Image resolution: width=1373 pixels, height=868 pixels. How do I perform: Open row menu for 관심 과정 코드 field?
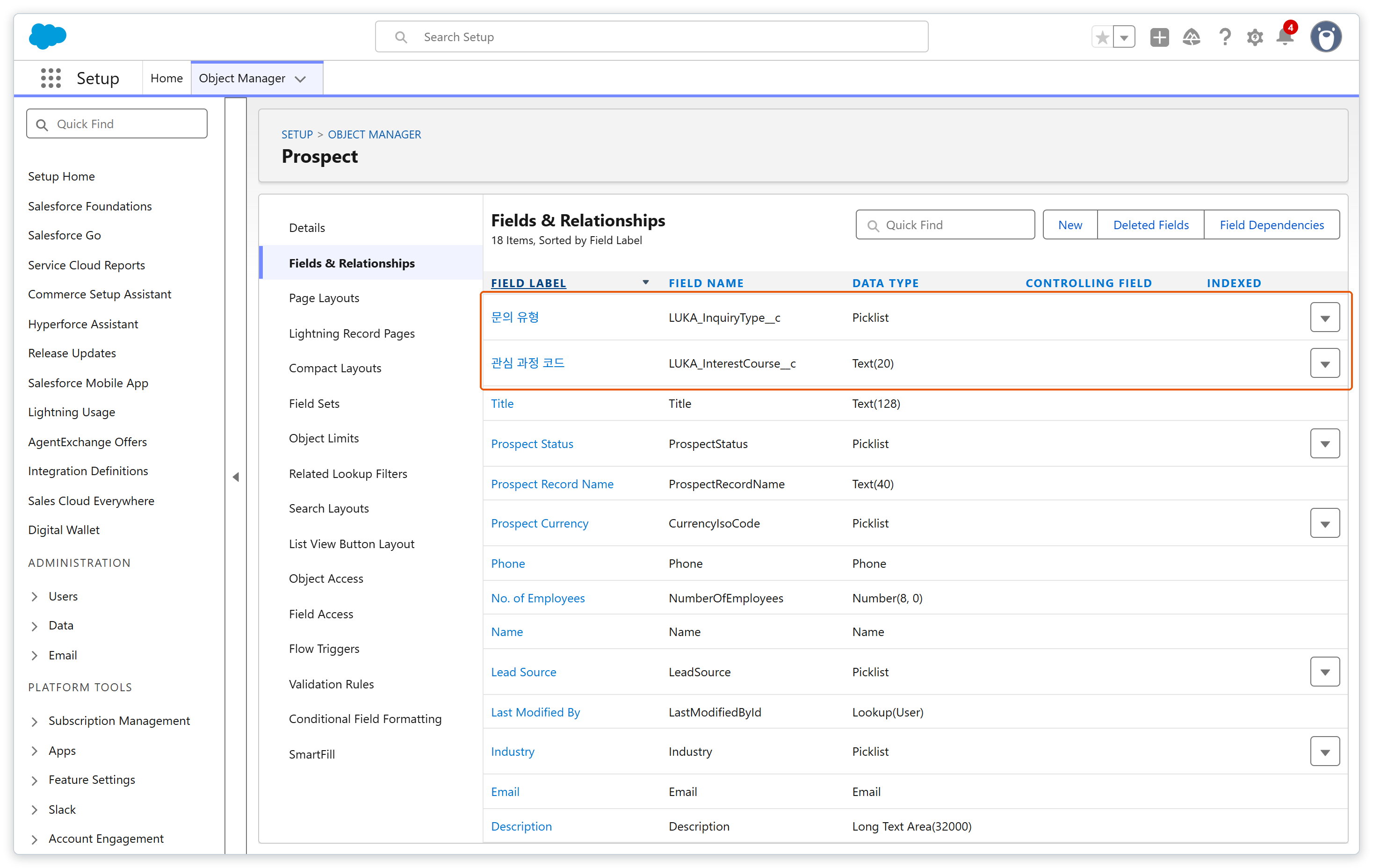[x=1324, y=364]
